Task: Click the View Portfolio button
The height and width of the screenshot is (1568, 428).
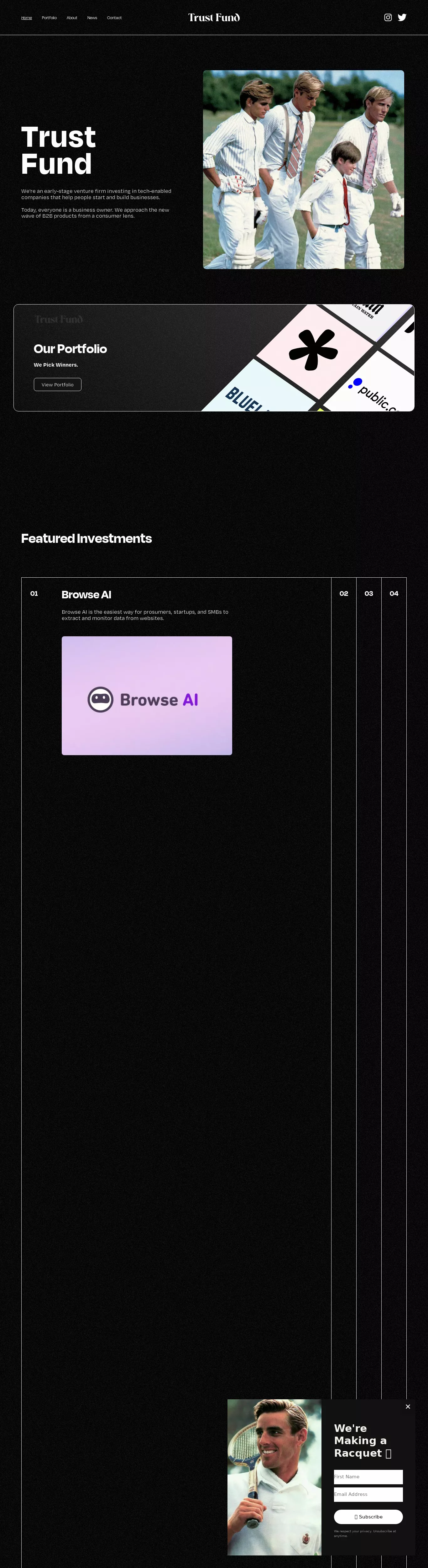Action: pyautogui.click(x=58, y=385)
